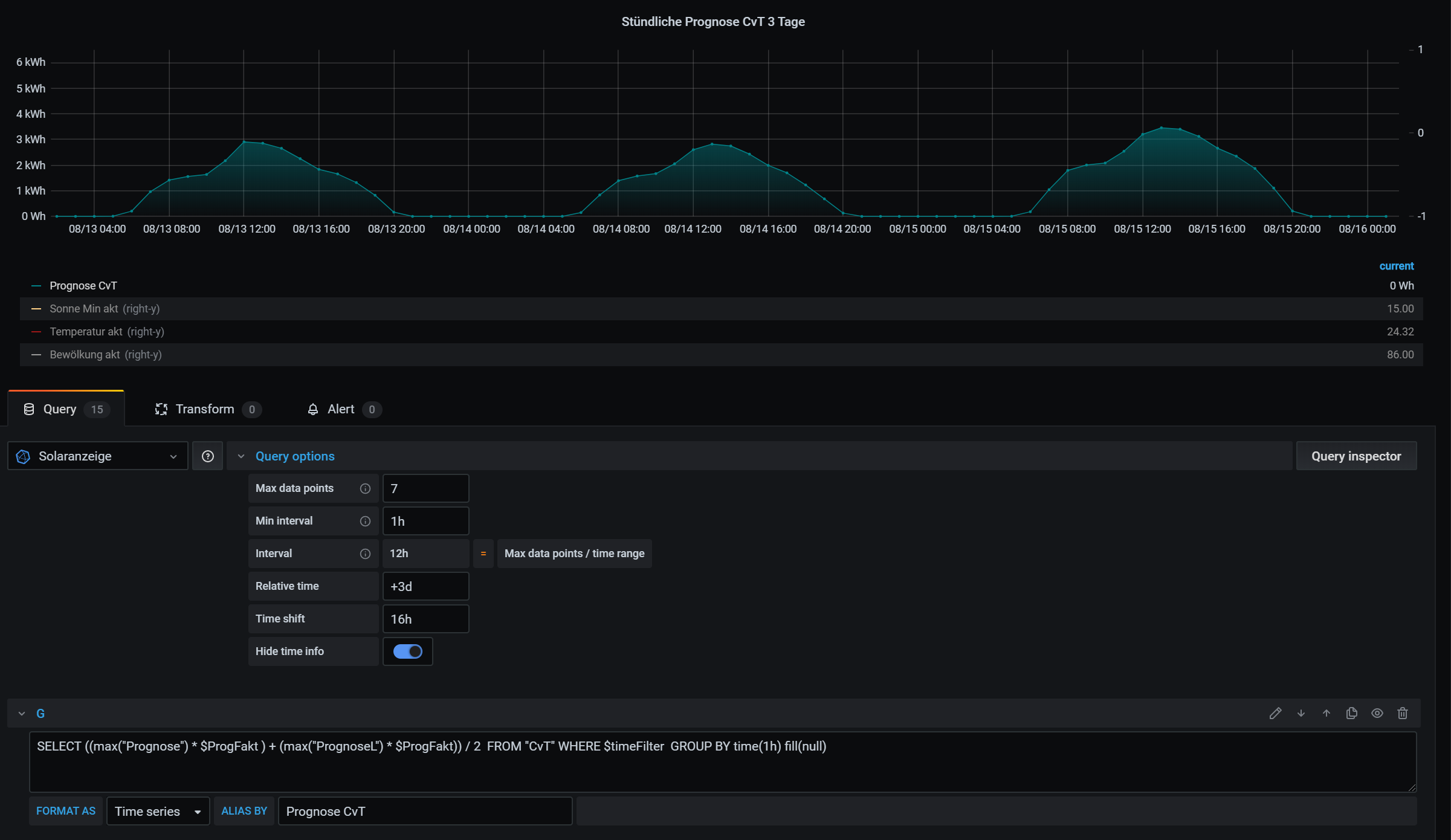This screenshot has width=1451, height=840.
Task: Open data source help icon
Action: 208,456
